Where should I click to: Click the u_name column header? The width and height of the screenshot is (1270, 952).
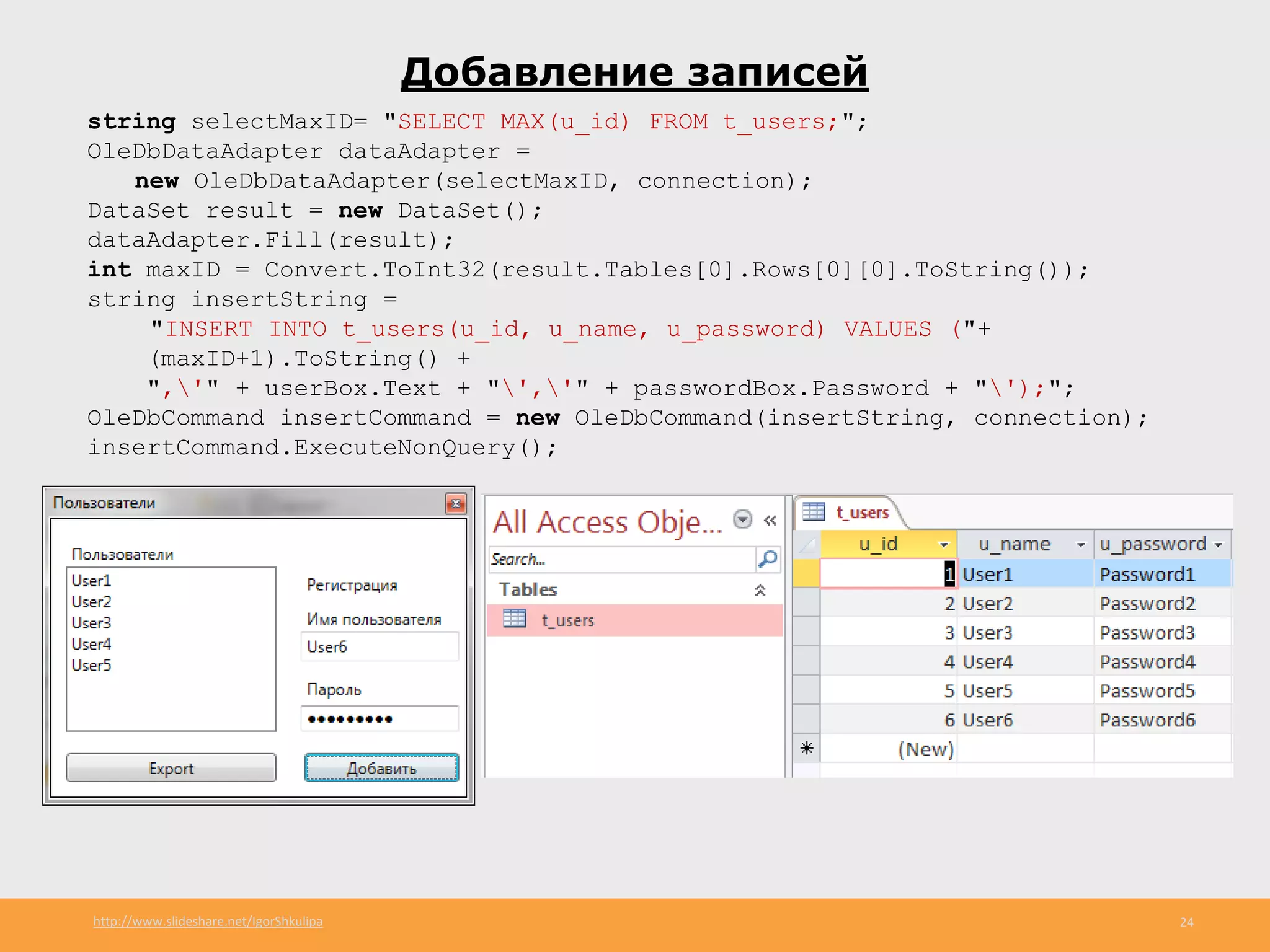tap(1026, 544)
